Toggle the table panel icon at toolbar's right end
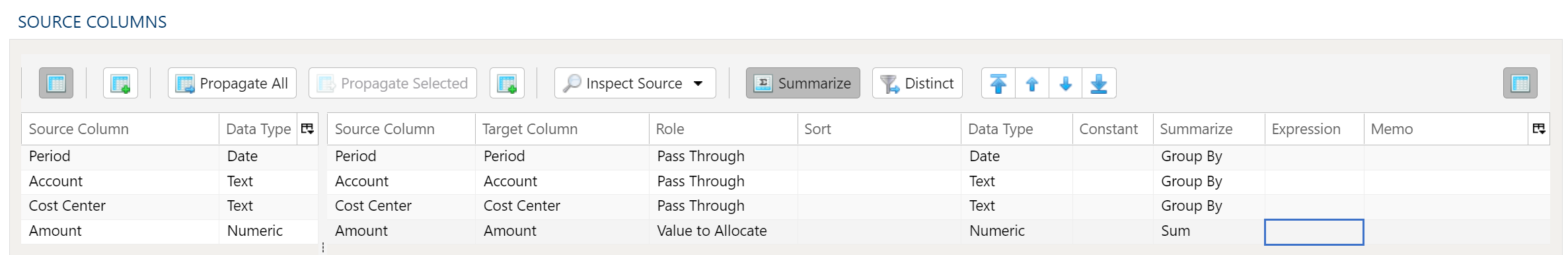Image resolution: width=1568 pixels, height=255 pixels. click(1520, 83)
